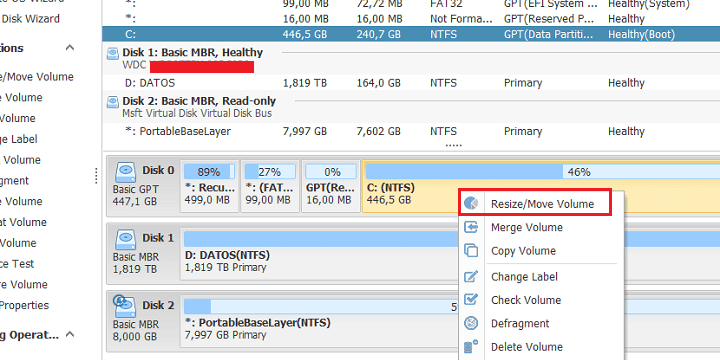720x360 pixels.
Task: Click Move Volume in the left sidebar
Action: (37, 77)
